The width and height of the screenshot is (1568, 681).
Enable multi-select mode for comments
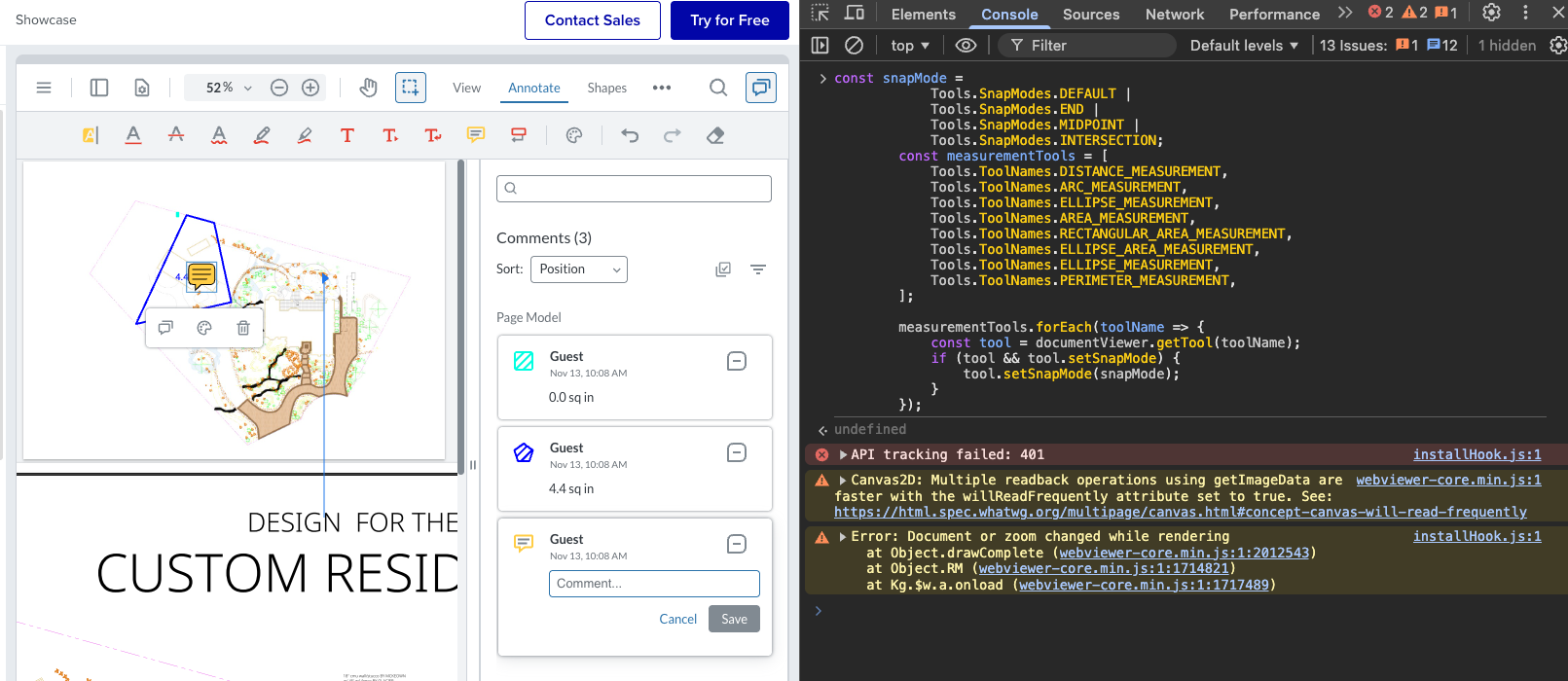pos(723,269)
